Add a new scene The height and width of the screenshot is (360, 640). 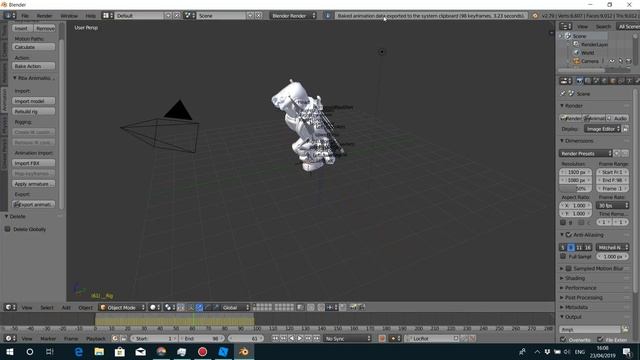pyautogui.click(x=250, y=16)
